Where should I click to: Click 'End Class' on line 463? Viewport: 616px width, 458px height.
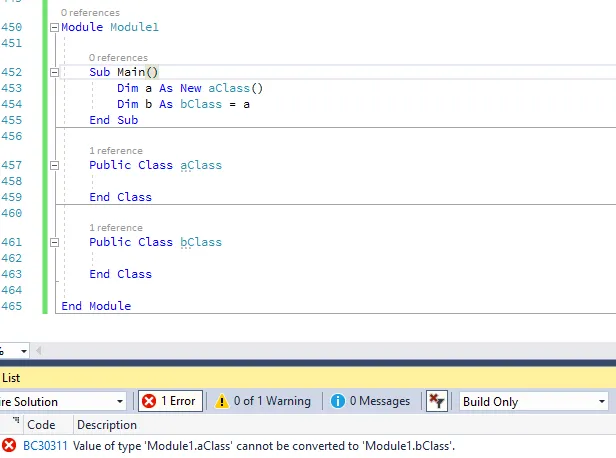click(120, 274)
